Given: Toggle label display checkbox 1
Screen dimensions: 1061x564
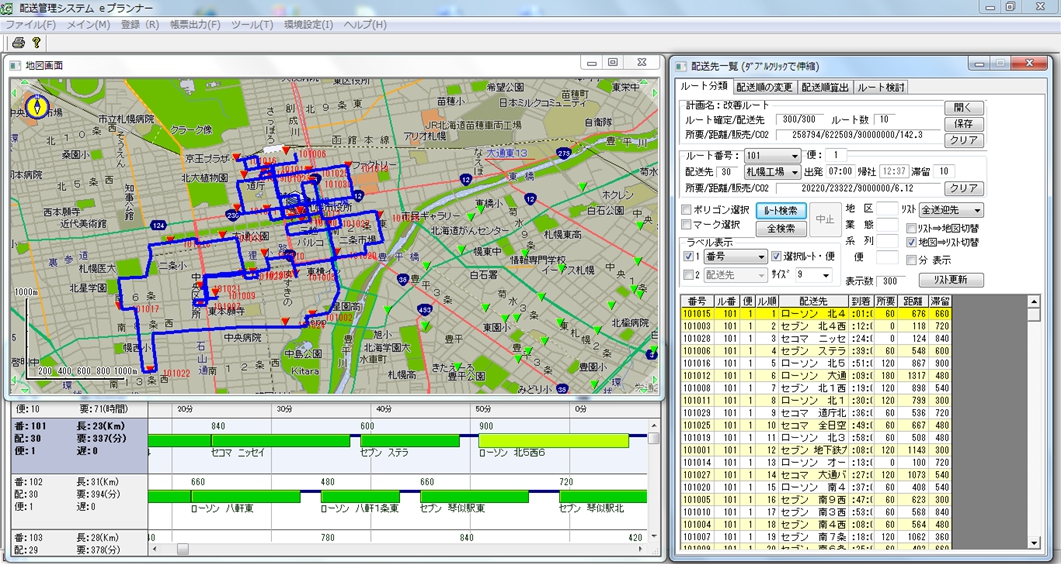Looking at the screenshot, I should [x=689, y=256].
